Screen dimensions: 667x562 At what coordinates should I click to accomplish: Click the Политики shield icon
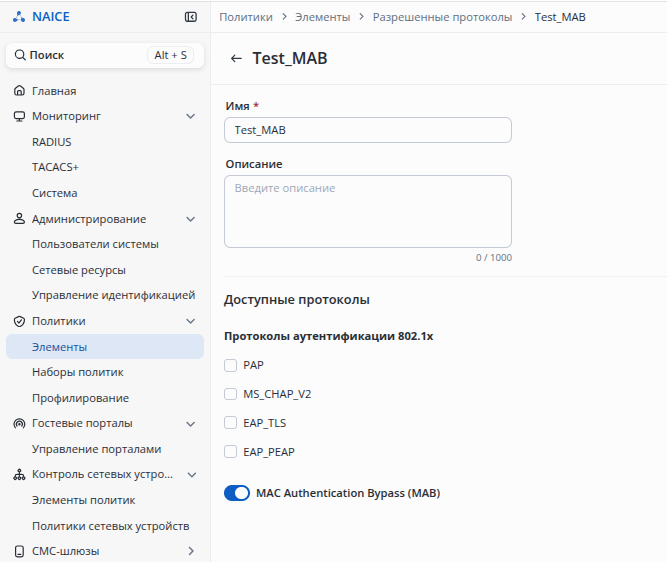19,321
